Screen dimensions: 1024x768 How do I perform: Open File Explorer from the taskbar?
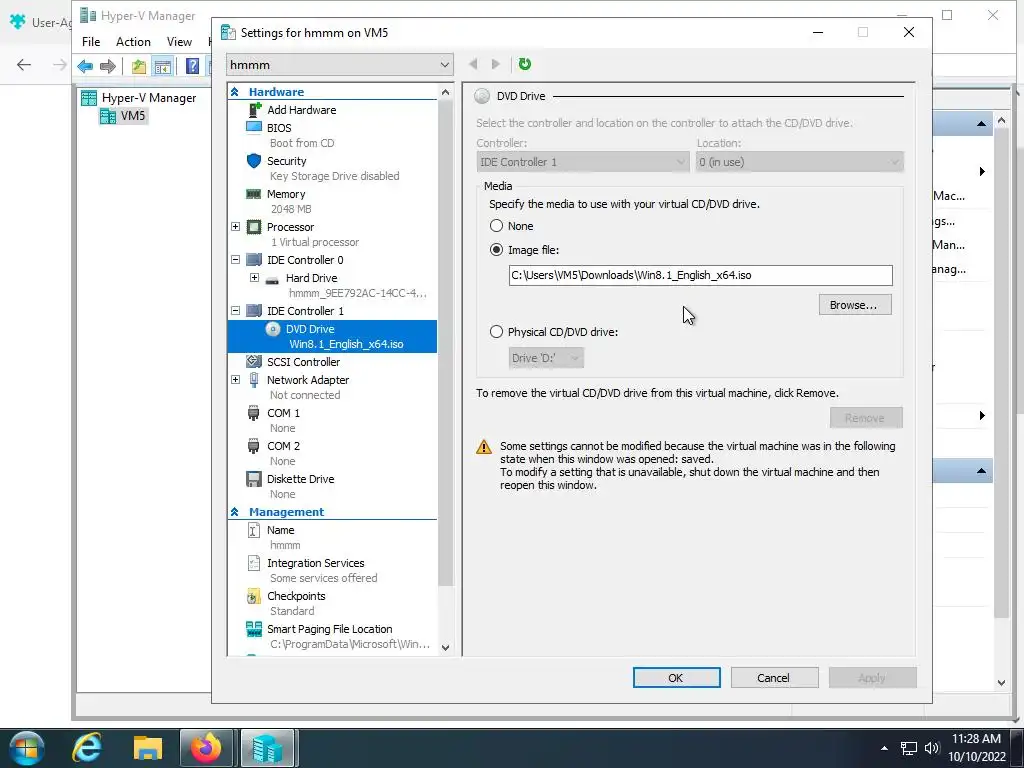[x=148, y=748]
